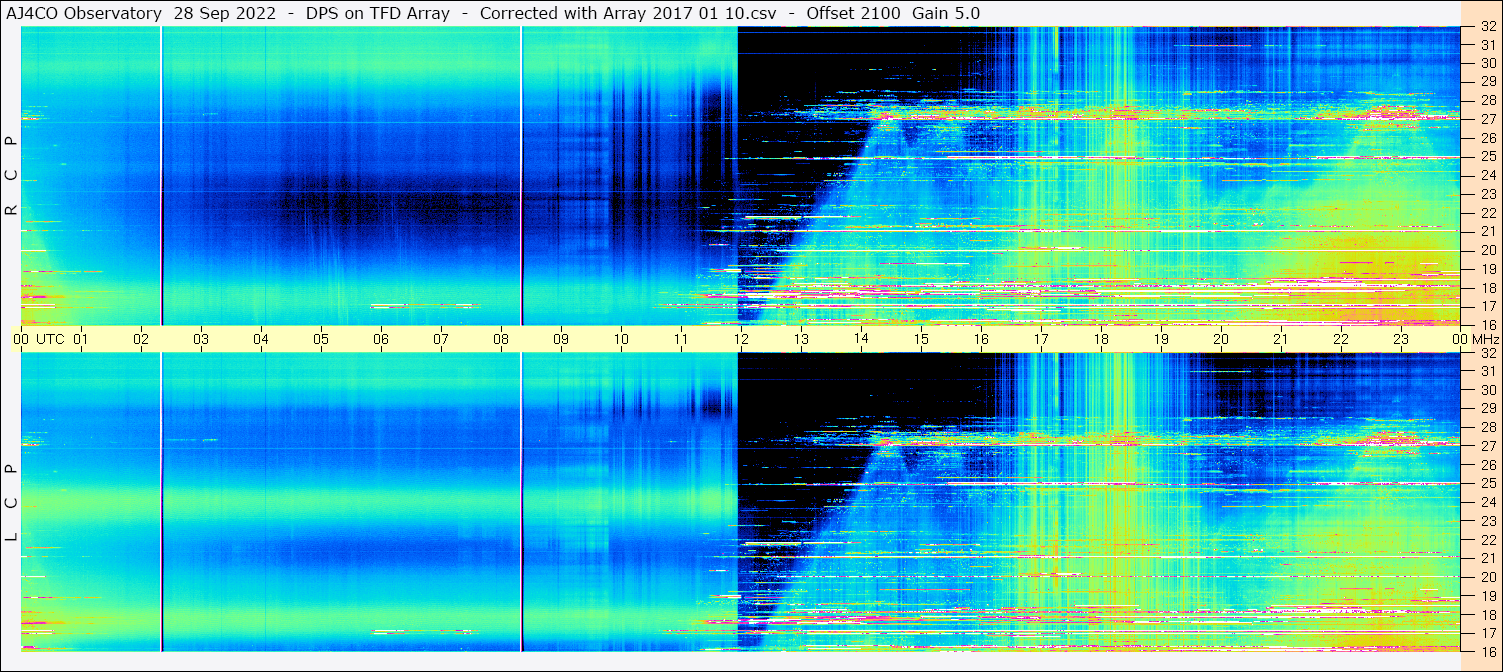Click the "MHz" label on the time axis
This screenshot has height=672, width=1503.
coord(1484,339)
